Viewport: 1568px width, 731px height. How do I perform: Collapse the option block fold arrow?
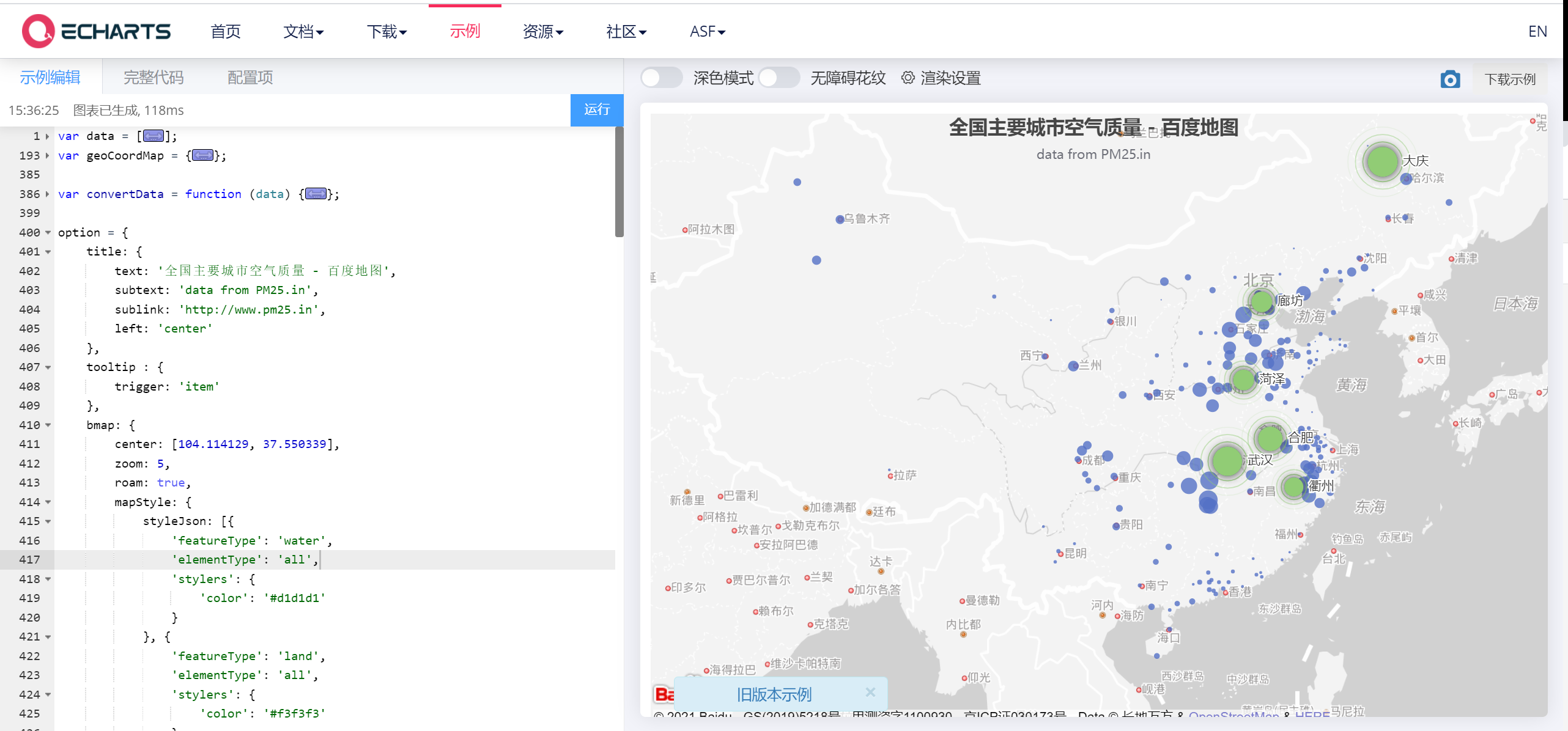coord(48,233)
